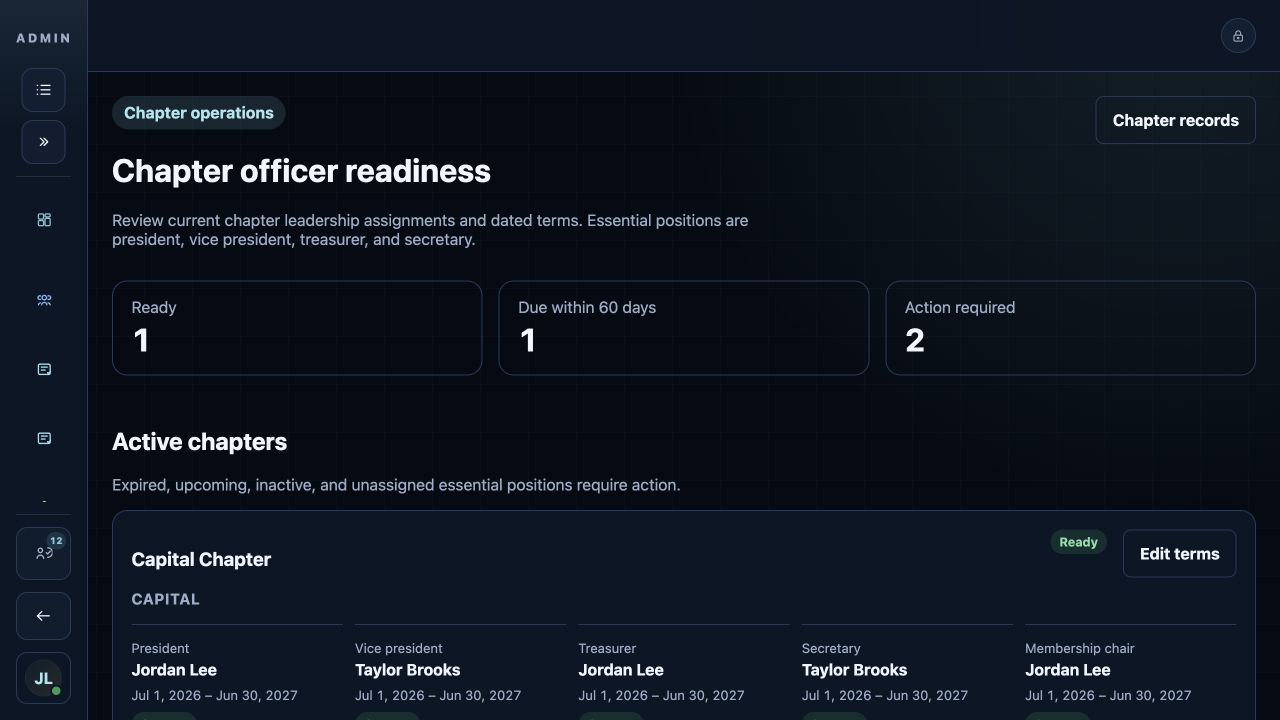
Task: Click the Vice president role label
Action: (399, 648)
